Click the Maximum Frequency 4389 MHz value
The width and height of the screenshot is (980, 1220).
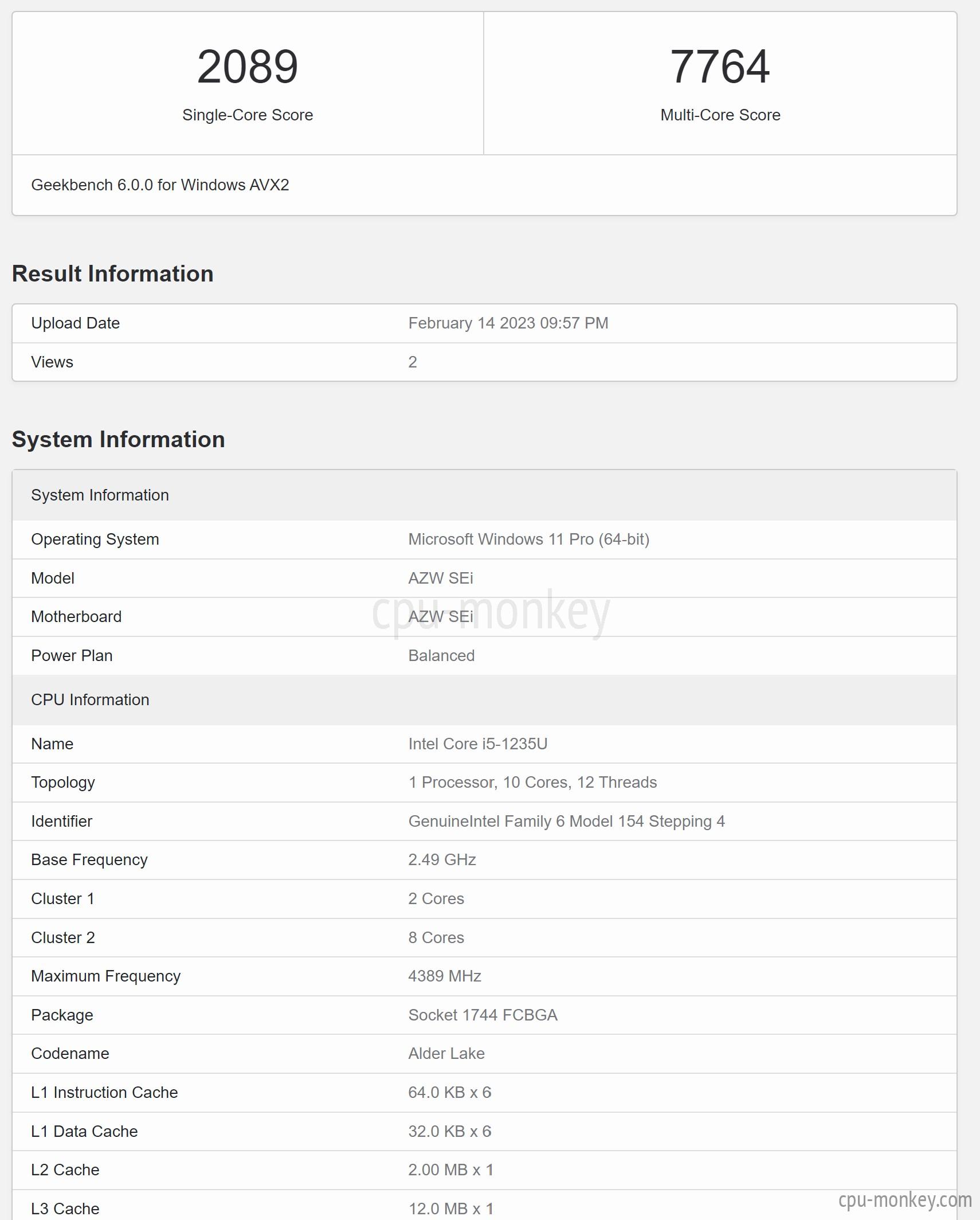coord(445,976)
